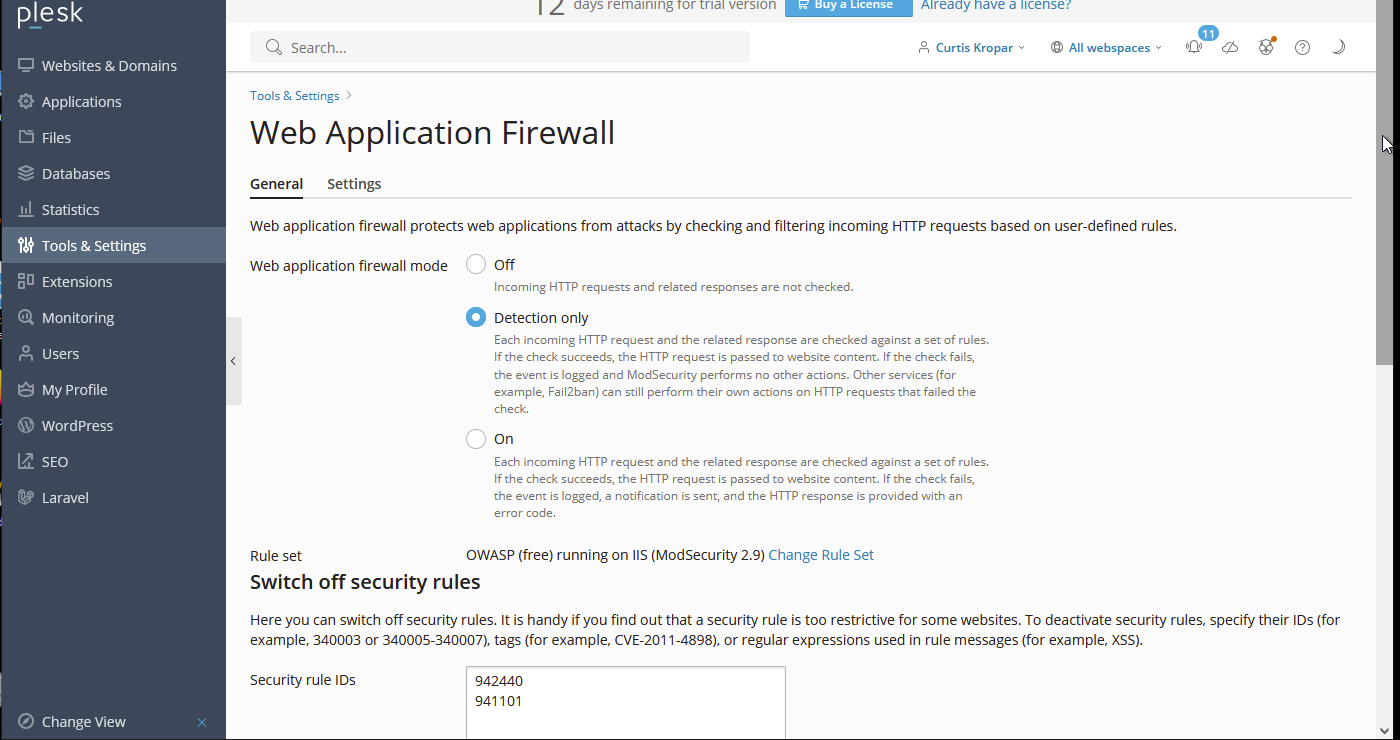This screenshot has height=740, width=1400.
Task: Close the Change View bar
Action: click(202, 722)
